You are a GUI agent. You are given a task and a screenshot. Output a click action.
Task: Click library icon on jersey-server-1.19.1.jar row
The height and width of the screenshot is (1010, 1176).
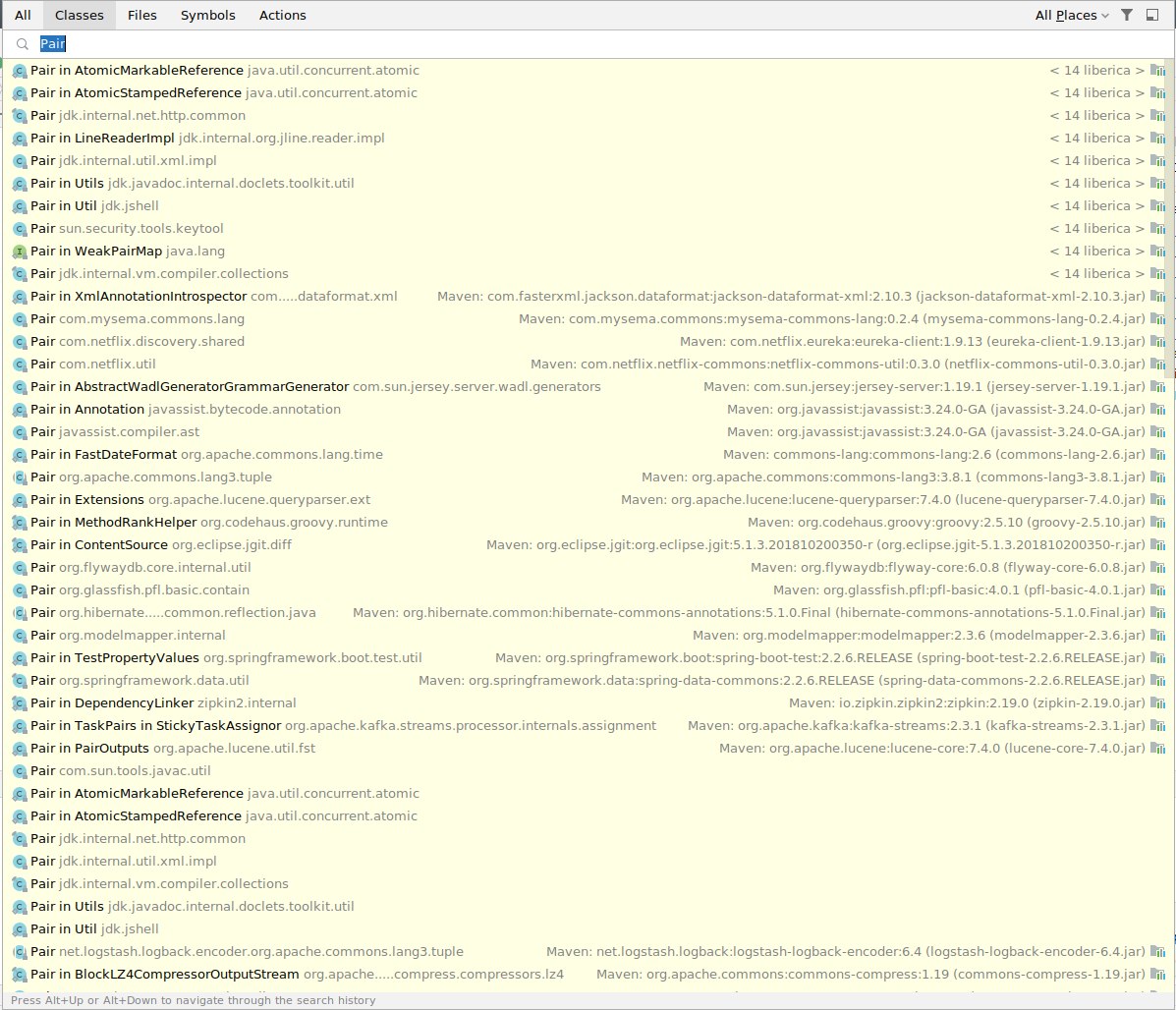[x=1158, y=387]
